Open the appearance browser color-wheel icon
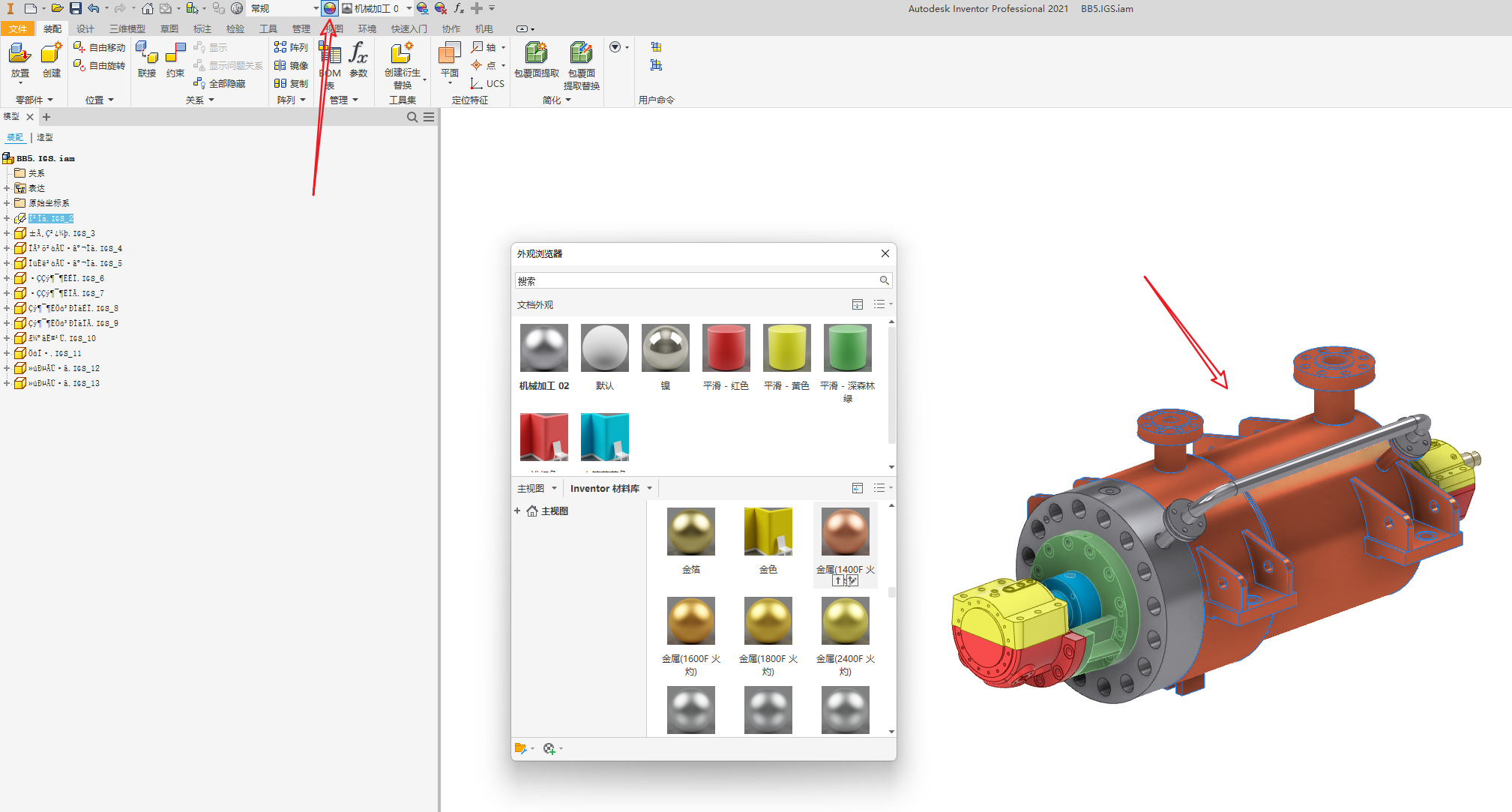The image size is (1512, 812). point(330,8)
